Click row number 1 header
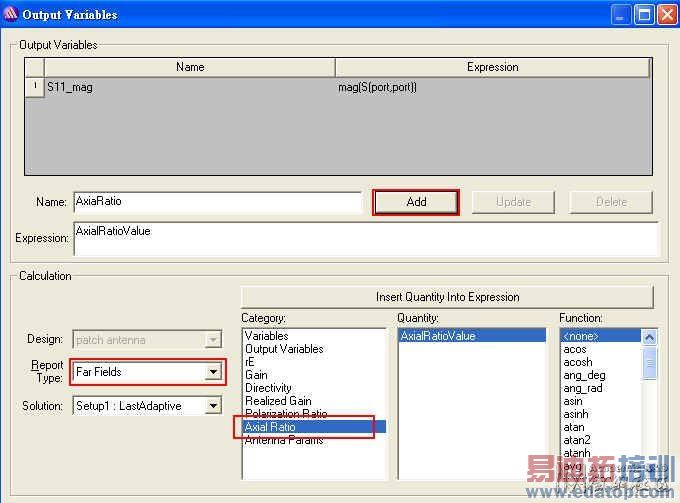The image size is (680, 503). click(35, 87)
